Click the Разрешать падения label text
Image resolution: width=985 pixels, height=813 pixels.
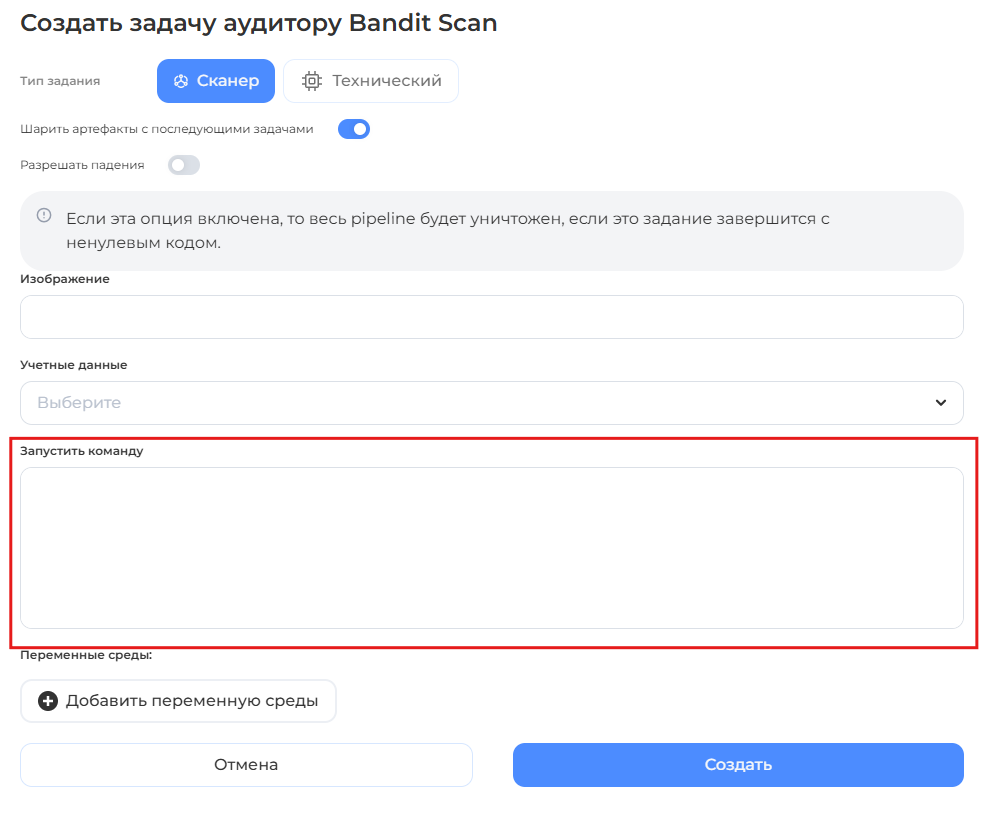(82, 165)
